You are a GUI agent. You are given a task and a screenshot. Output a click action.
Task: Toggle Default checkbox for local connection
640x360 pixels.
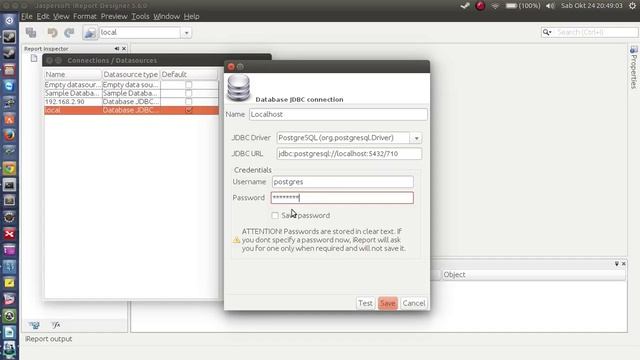[x=189, y=110]
